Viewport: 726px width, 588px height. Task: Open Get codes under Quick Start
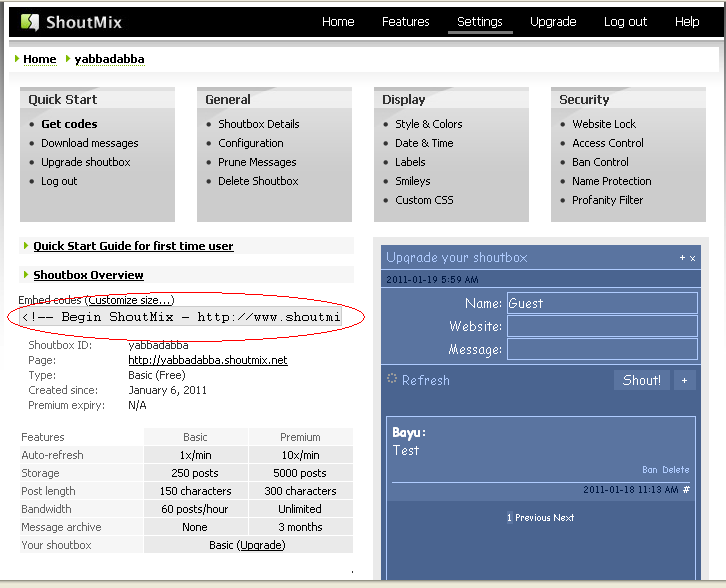(x=69, y=124)
